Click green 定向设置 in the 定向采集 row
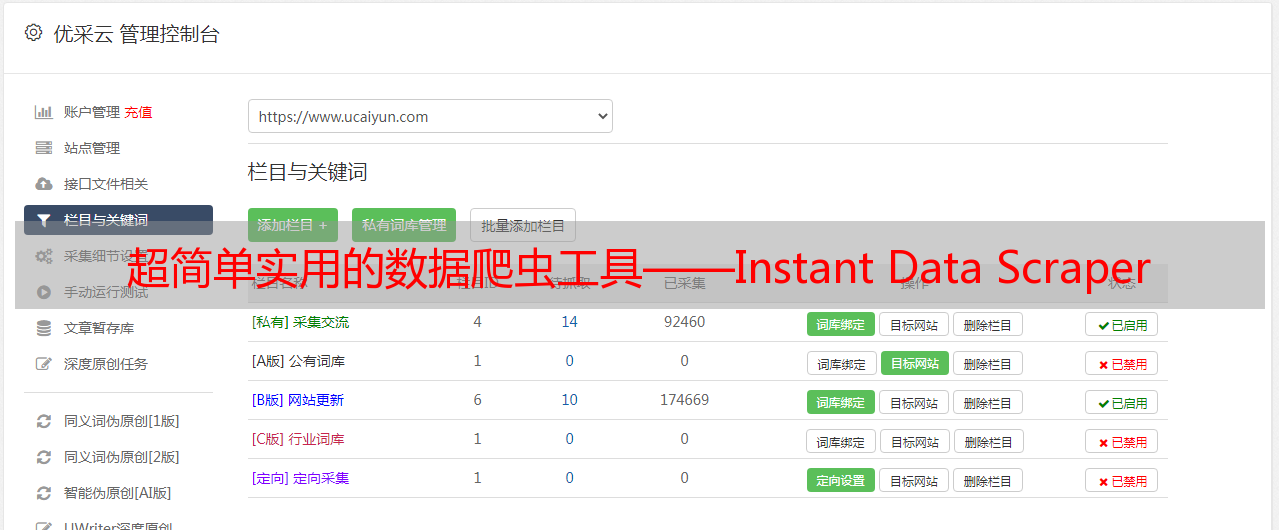The image size is (1279, 530). 841,480
